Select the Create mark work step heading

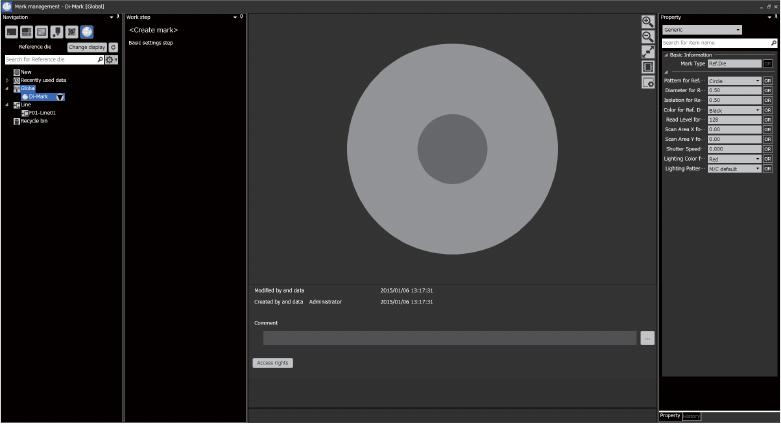pos(153,30)
